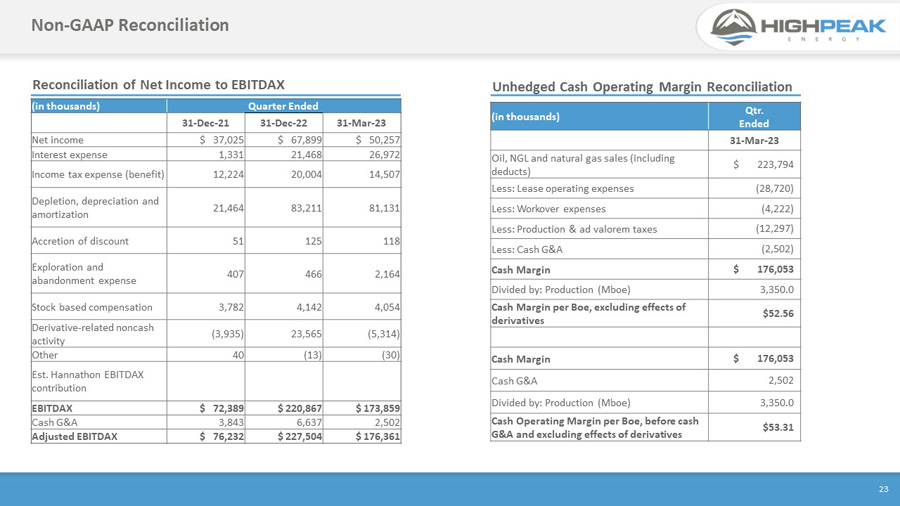The height and width of the screenshot is (506, 900).
Task: Click Net income value '$ 50,257'
Action: click(x=378, y=140)
